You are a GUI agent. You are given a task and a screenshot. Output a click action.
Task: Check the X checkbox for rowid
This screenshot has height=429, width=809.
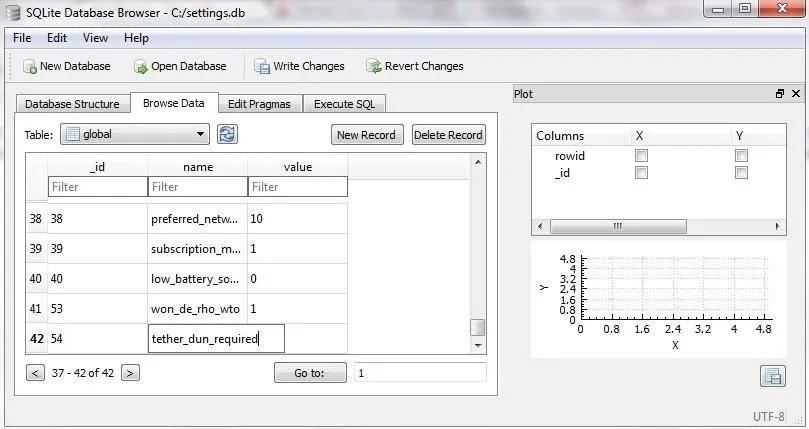(641, 155)
